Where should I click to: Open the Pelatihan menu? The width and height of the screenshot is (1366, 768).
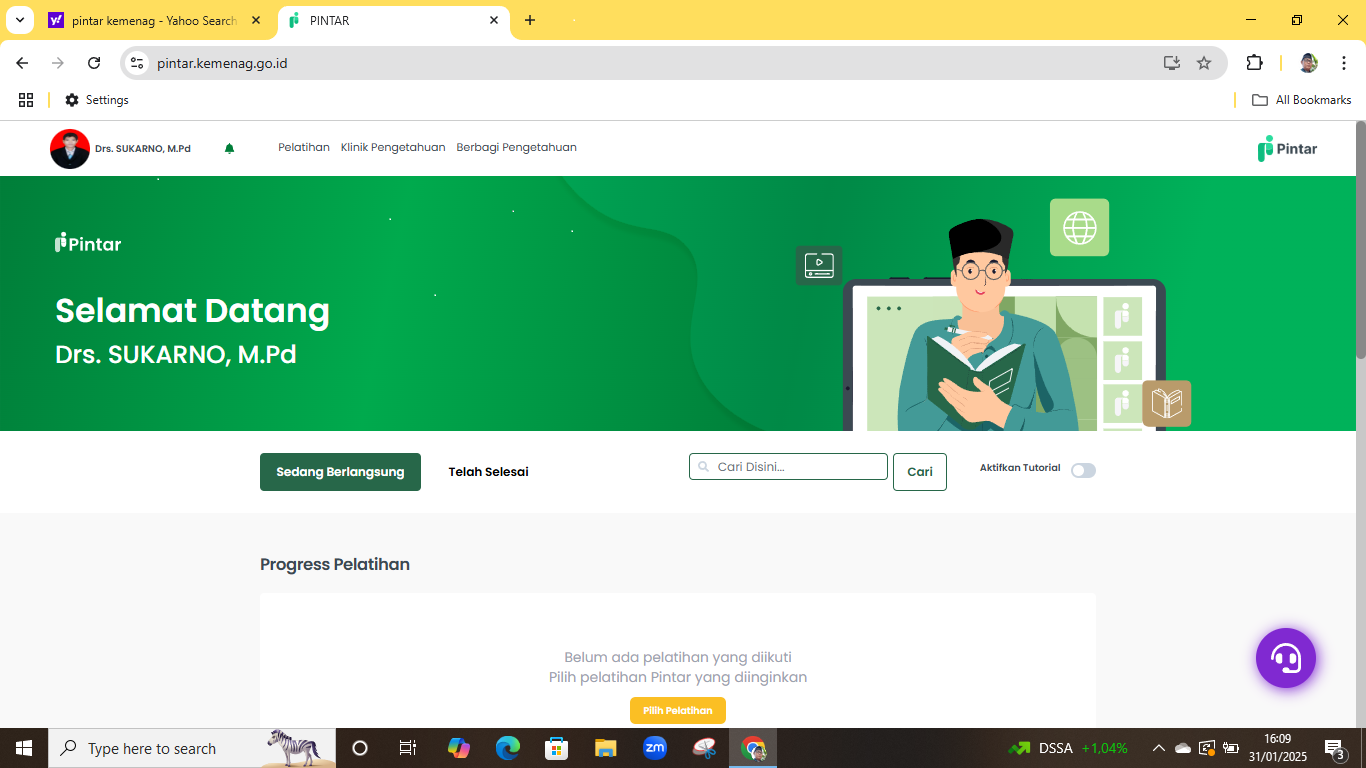pyautogui.click(x=303, y=148)
